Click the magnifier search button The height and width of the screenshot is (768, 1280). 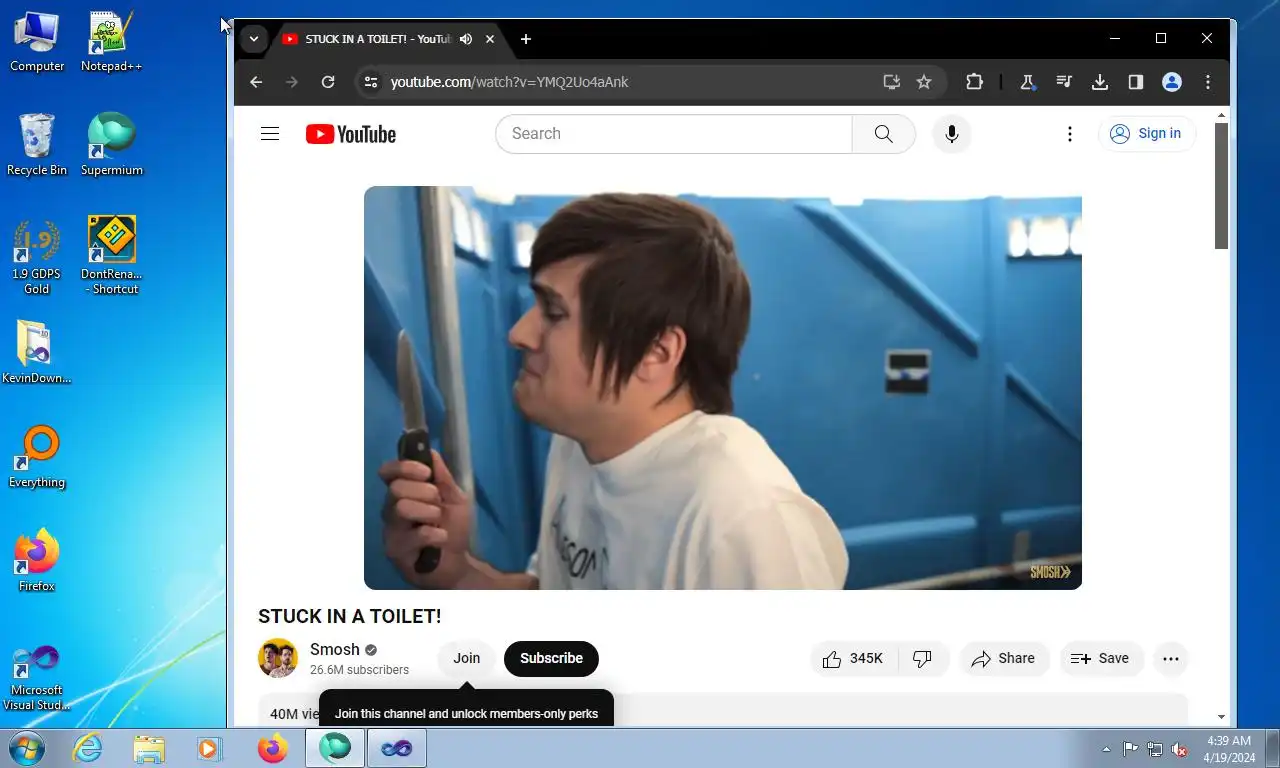(884, 134)
